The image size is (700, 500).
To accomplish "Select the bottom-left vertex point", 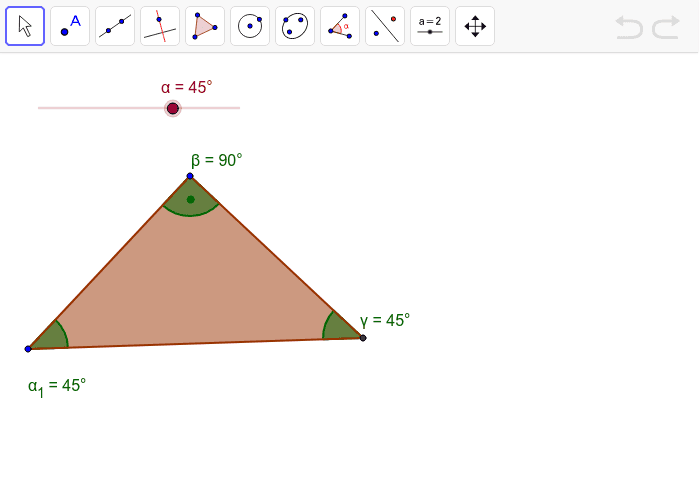I will pyautogui.click(x=28, y=349).
